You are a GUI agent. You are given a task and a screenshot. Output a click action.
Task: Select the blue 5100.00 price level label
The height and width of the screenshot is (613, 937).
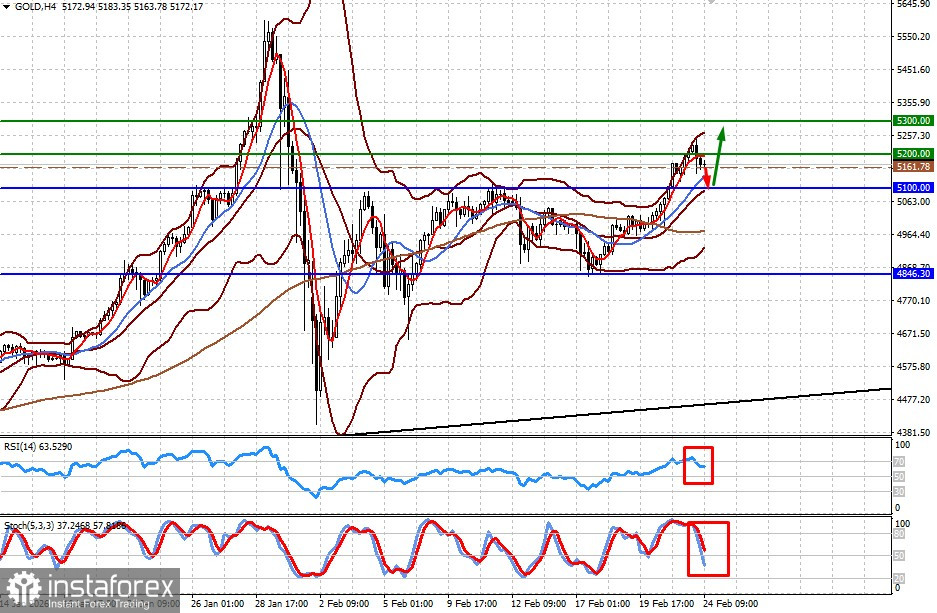coord(914,188)
